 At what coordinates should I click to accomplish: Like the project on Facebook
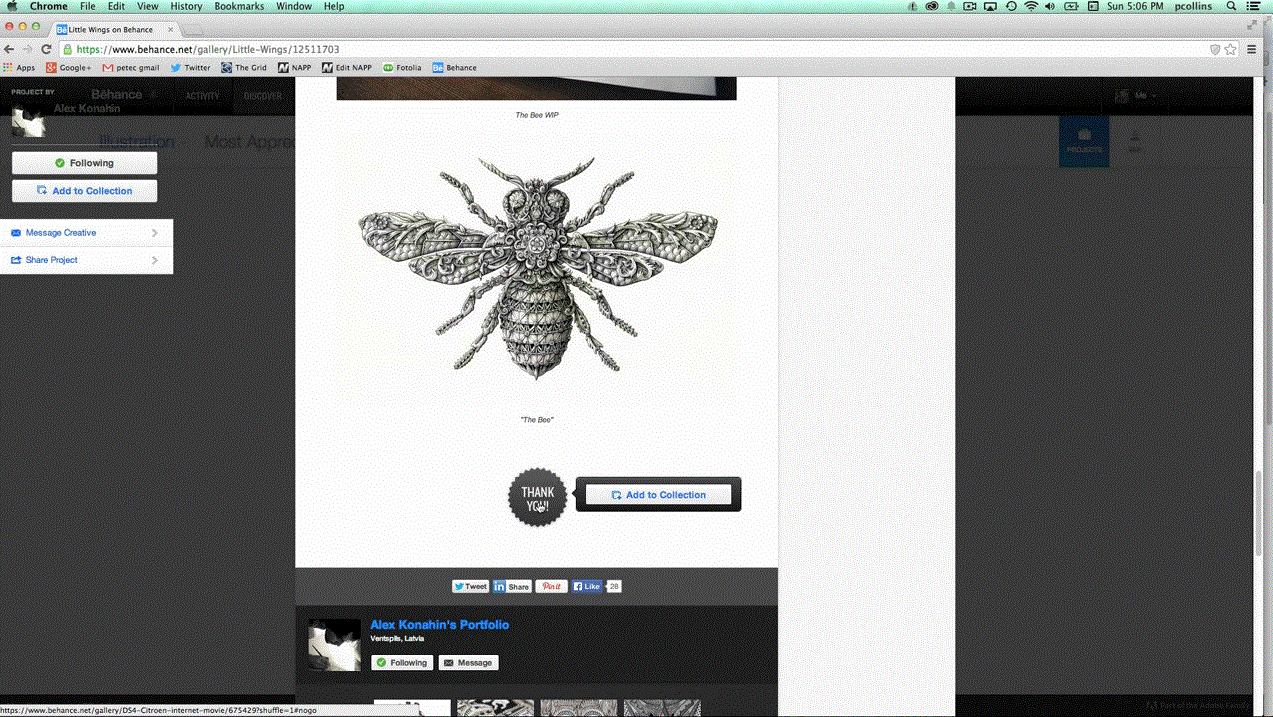[x=587, y=586]
